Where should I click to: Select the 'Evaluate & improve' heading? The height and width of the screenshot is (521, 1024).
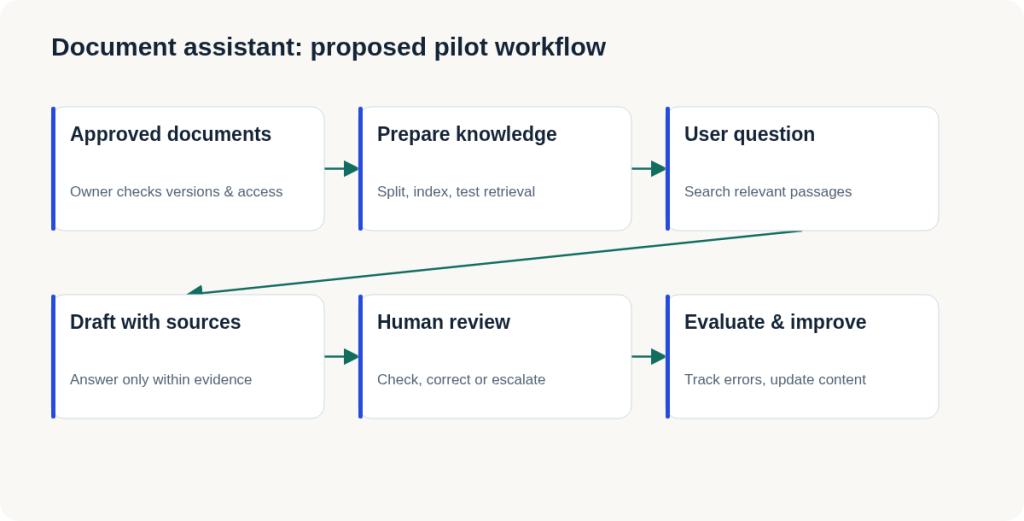(x=775, y=323)
